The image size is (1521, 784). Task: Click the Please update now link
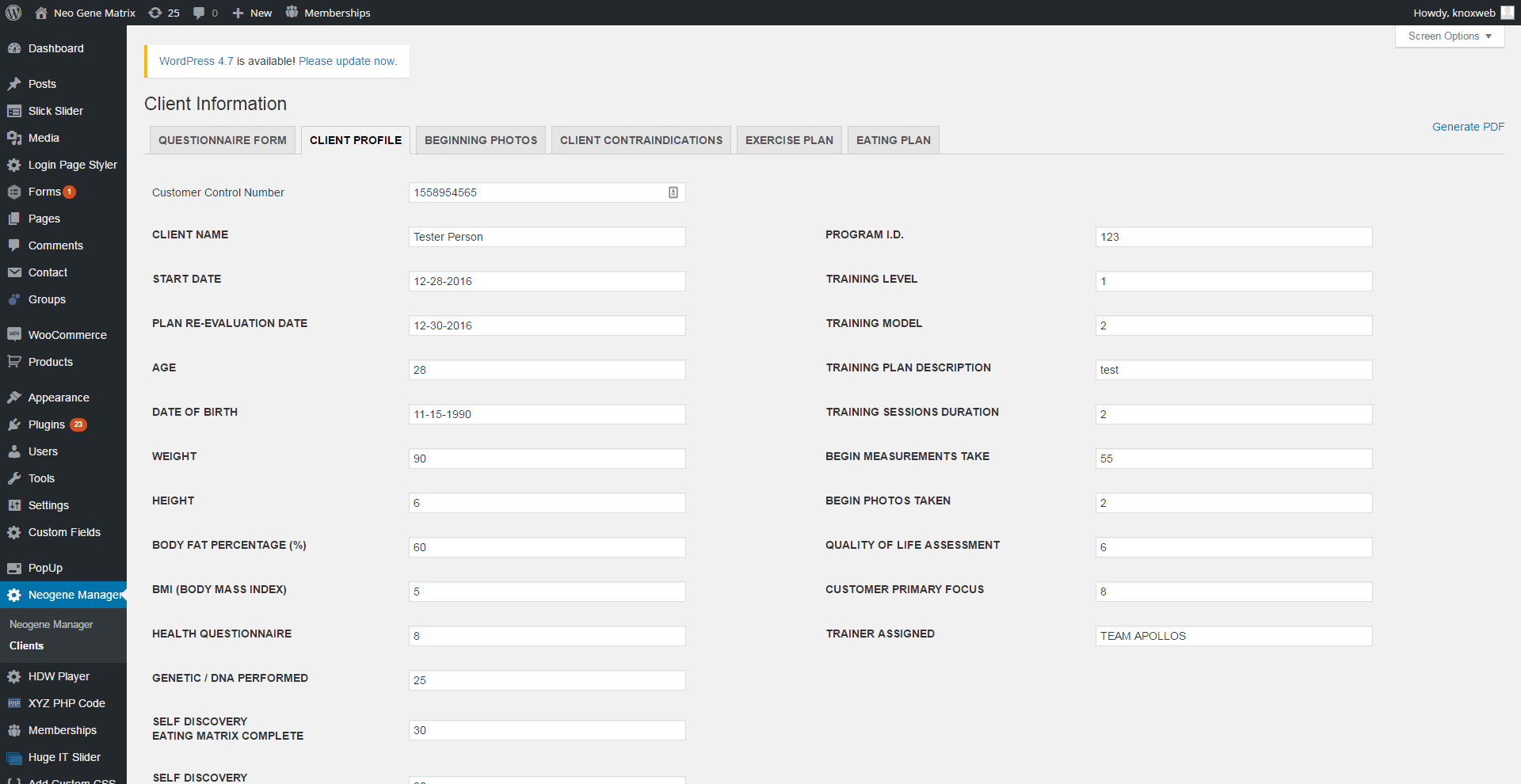[348, 61]
